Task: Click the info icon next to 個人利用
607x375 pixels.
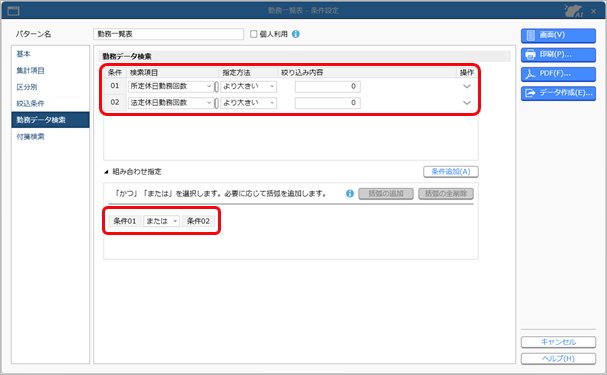Action: point(296,34)
